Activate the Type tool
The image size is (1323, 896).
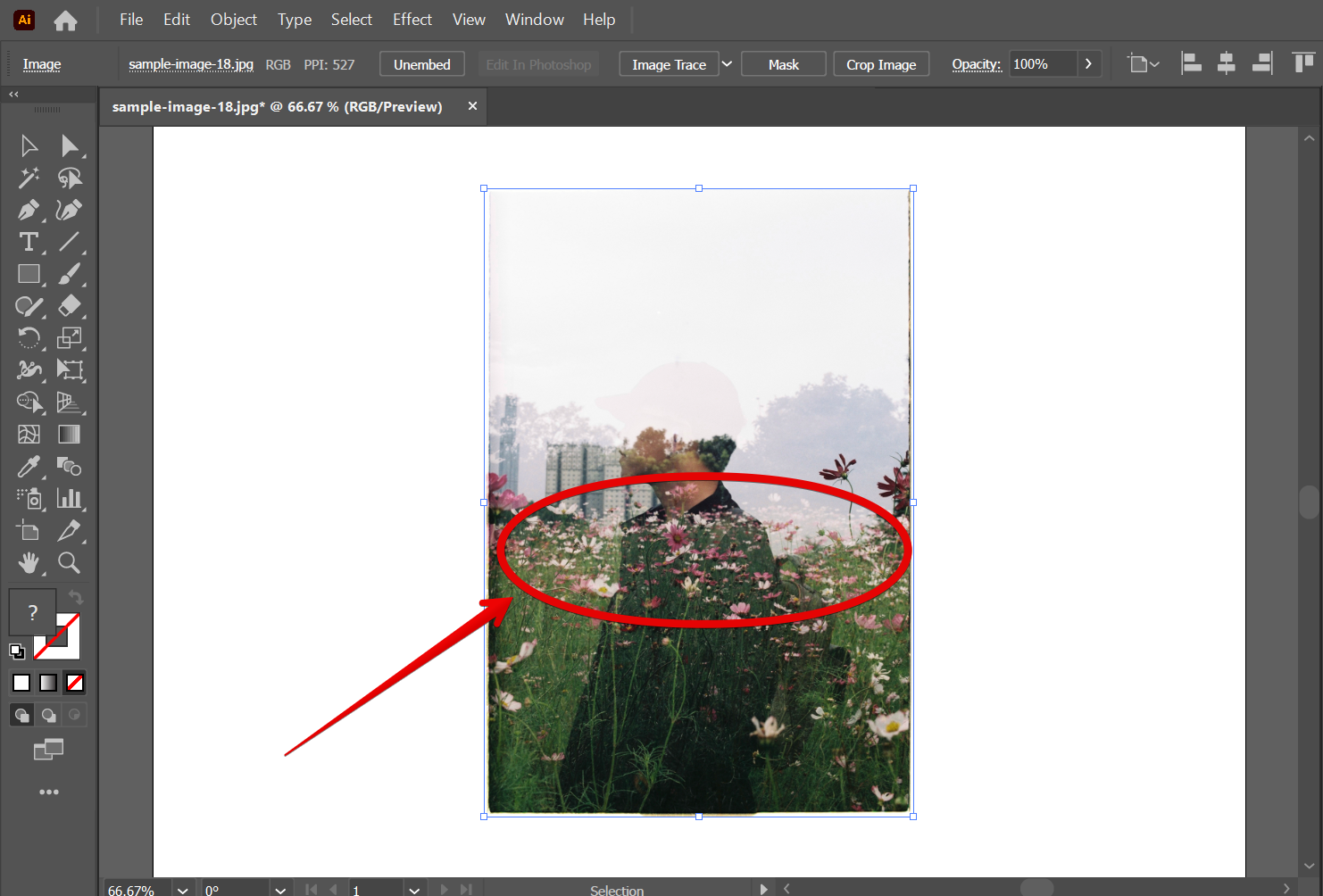[x=29, y=242]
